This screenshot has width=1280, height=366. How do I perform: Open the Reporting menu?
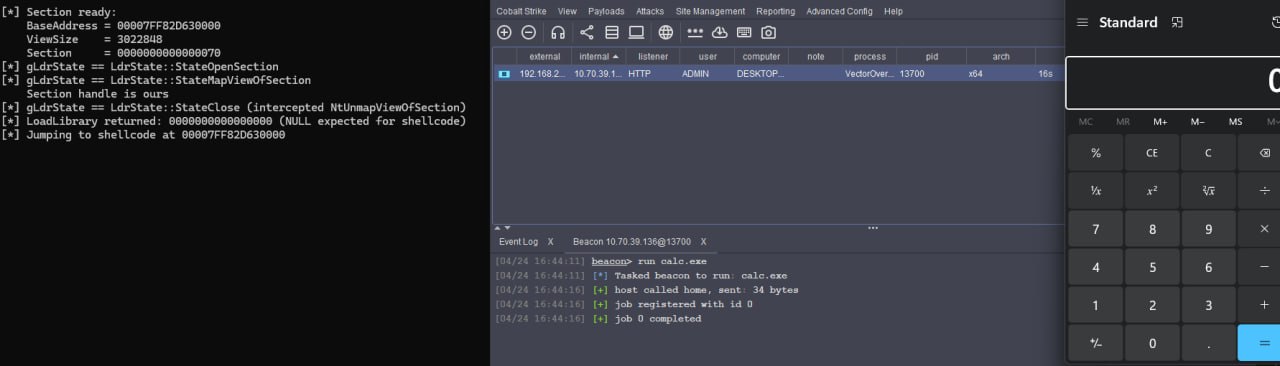point(775,11)
